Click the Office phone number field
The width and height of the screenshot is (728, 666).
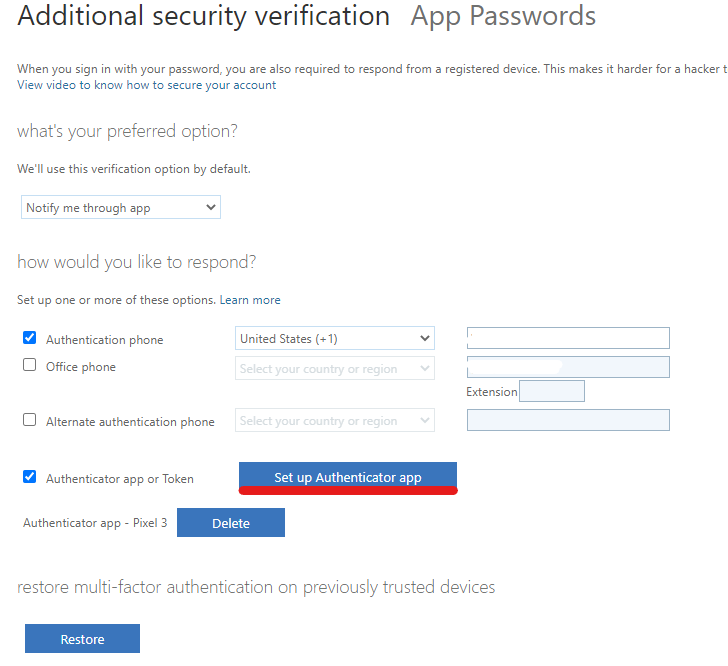tap(568, 367)
